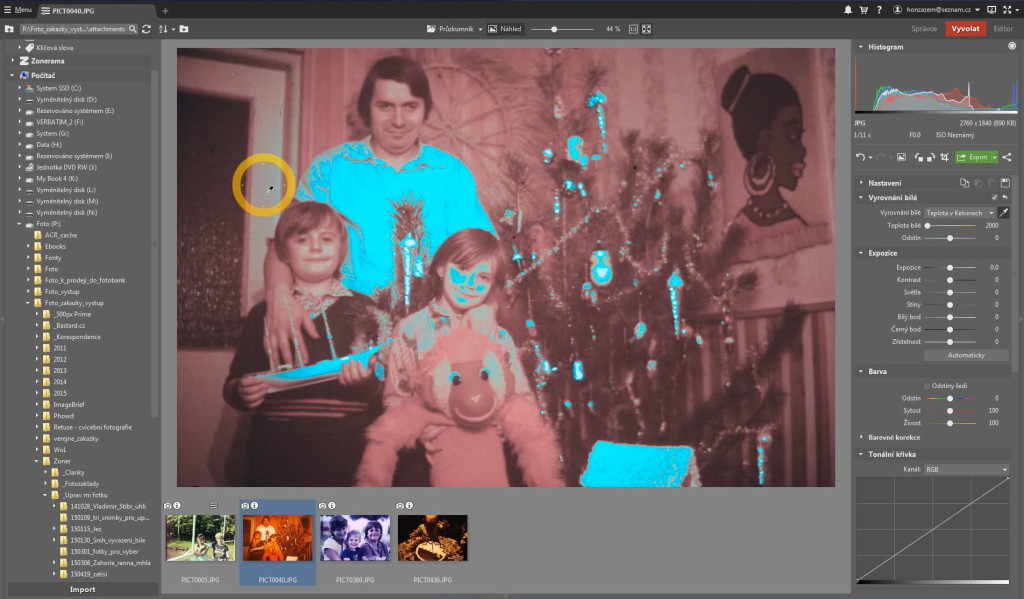This screenshot has width=1024, height=599.
Task: Click the Automaticky button
Action: pyautogui.click(x=966, y=355)
